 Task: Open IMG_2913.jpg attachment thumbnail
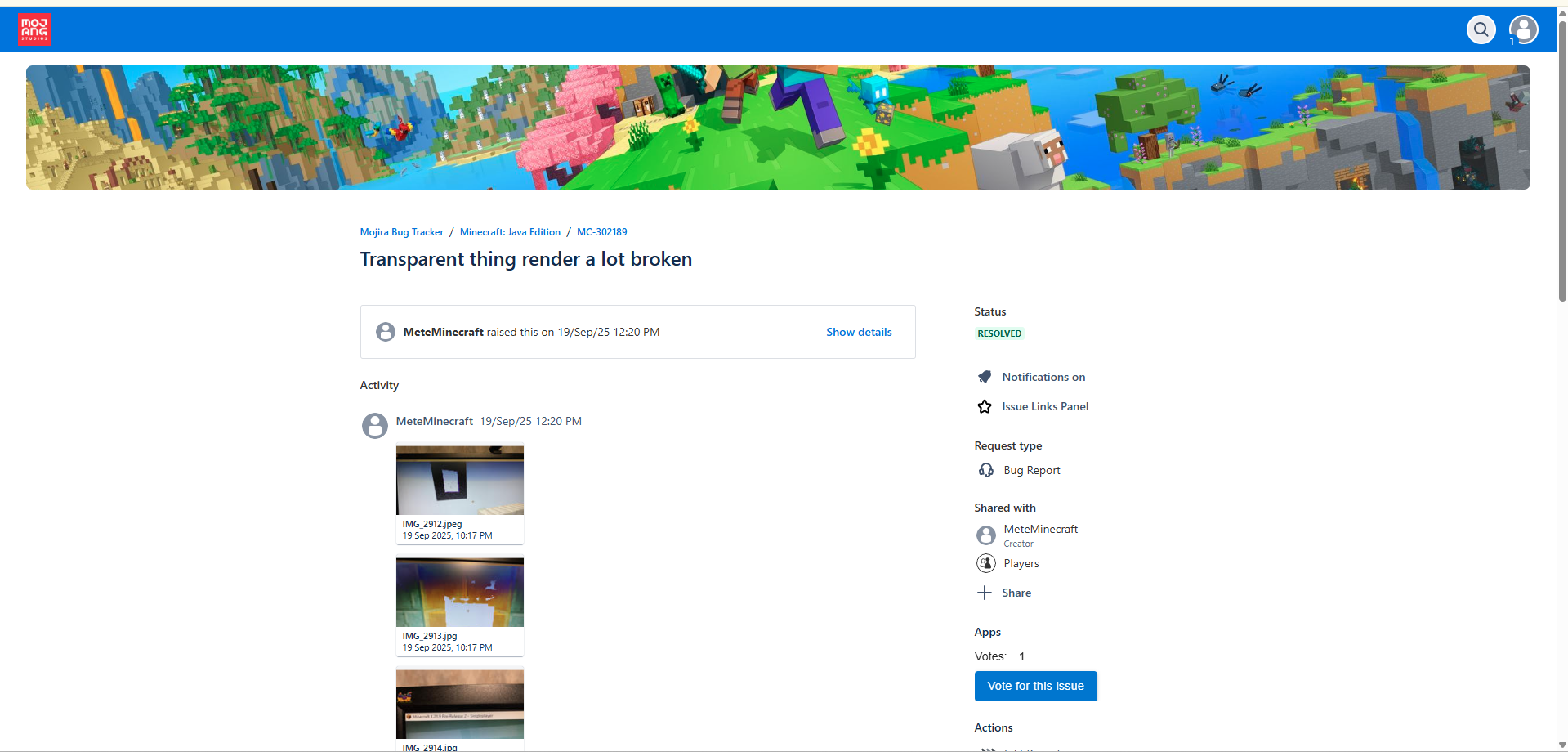click(x=460, y=592)
